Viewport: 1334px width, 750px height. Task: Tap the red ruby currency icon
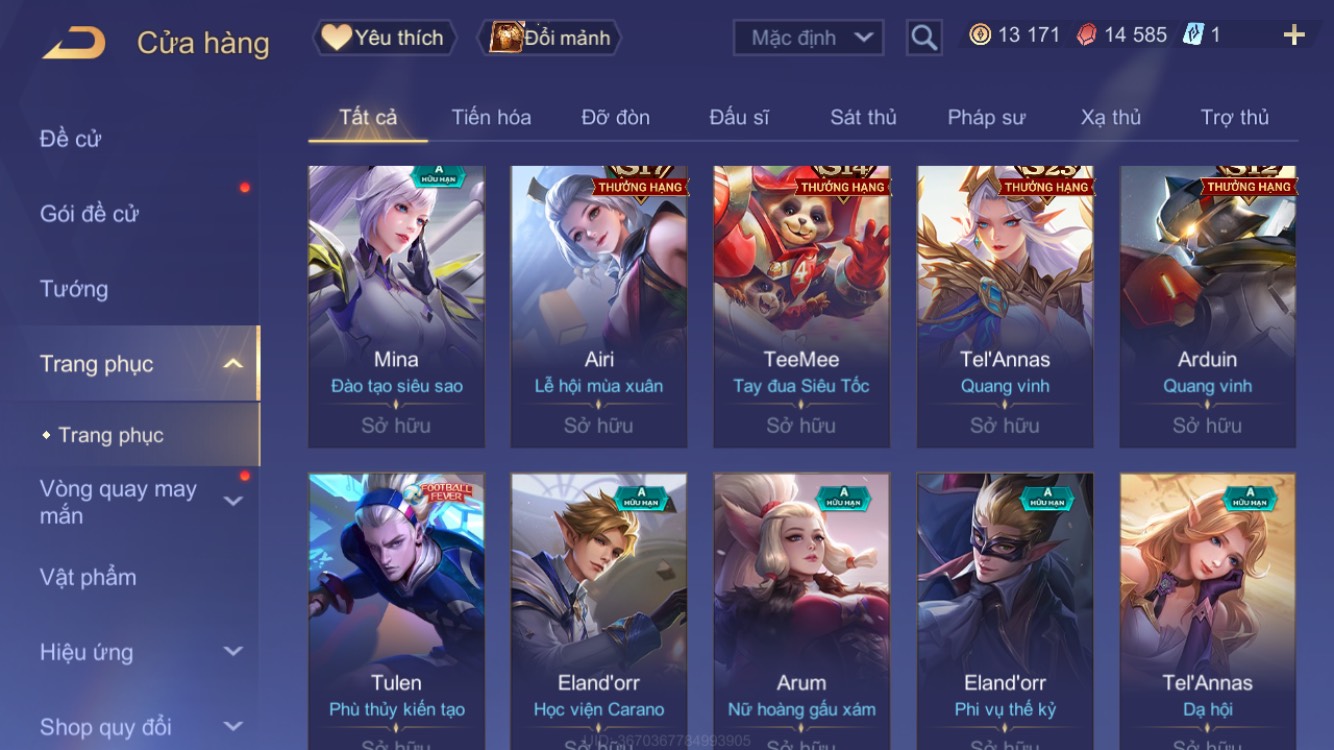tap(1086, 35)
